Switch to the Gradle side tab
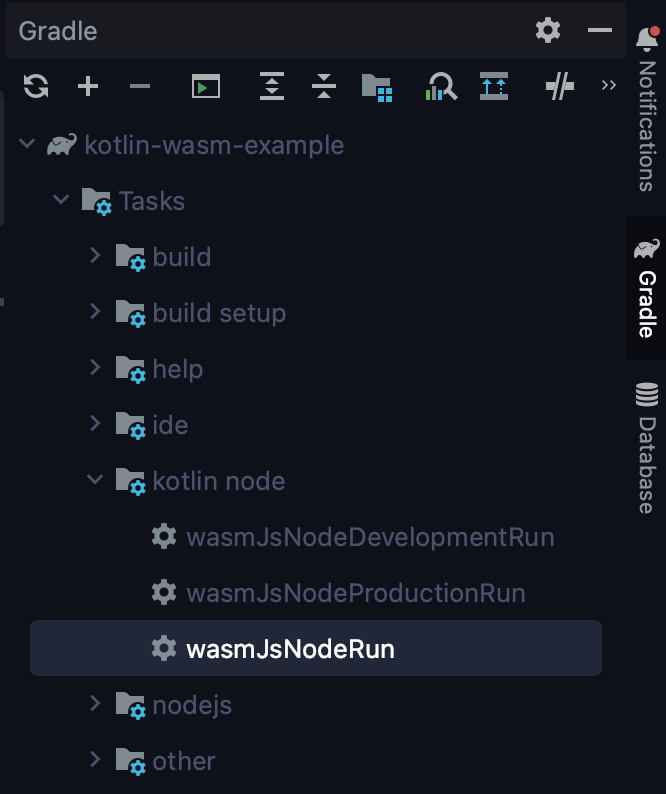Image resolution: width=666 pixels, height=794 pixels. (647, 288)
